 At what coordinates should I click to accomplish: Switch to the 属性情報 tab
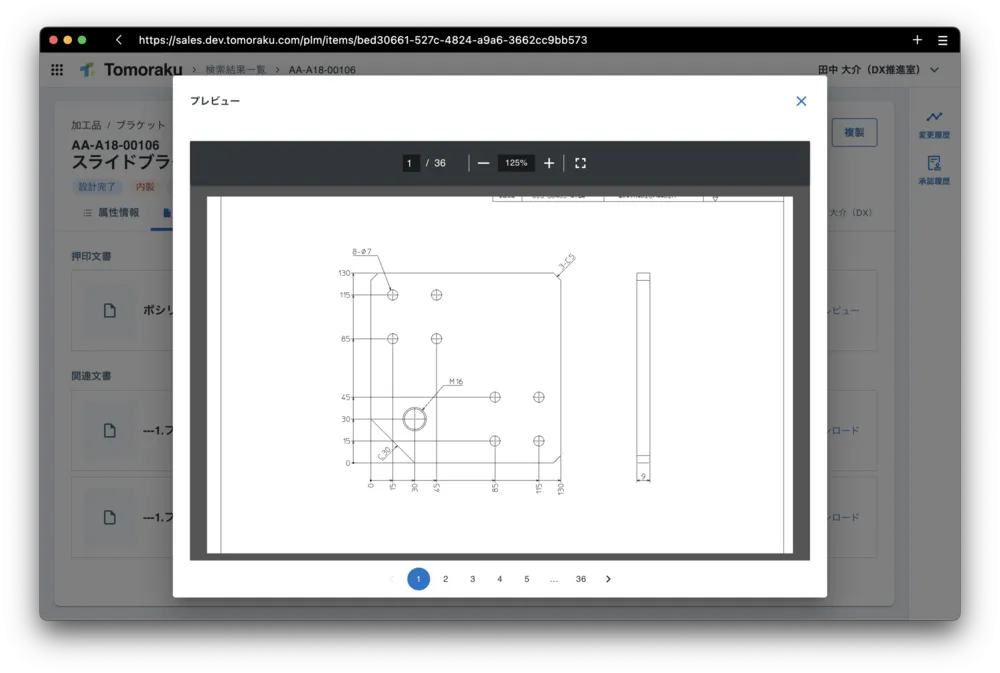110,213
